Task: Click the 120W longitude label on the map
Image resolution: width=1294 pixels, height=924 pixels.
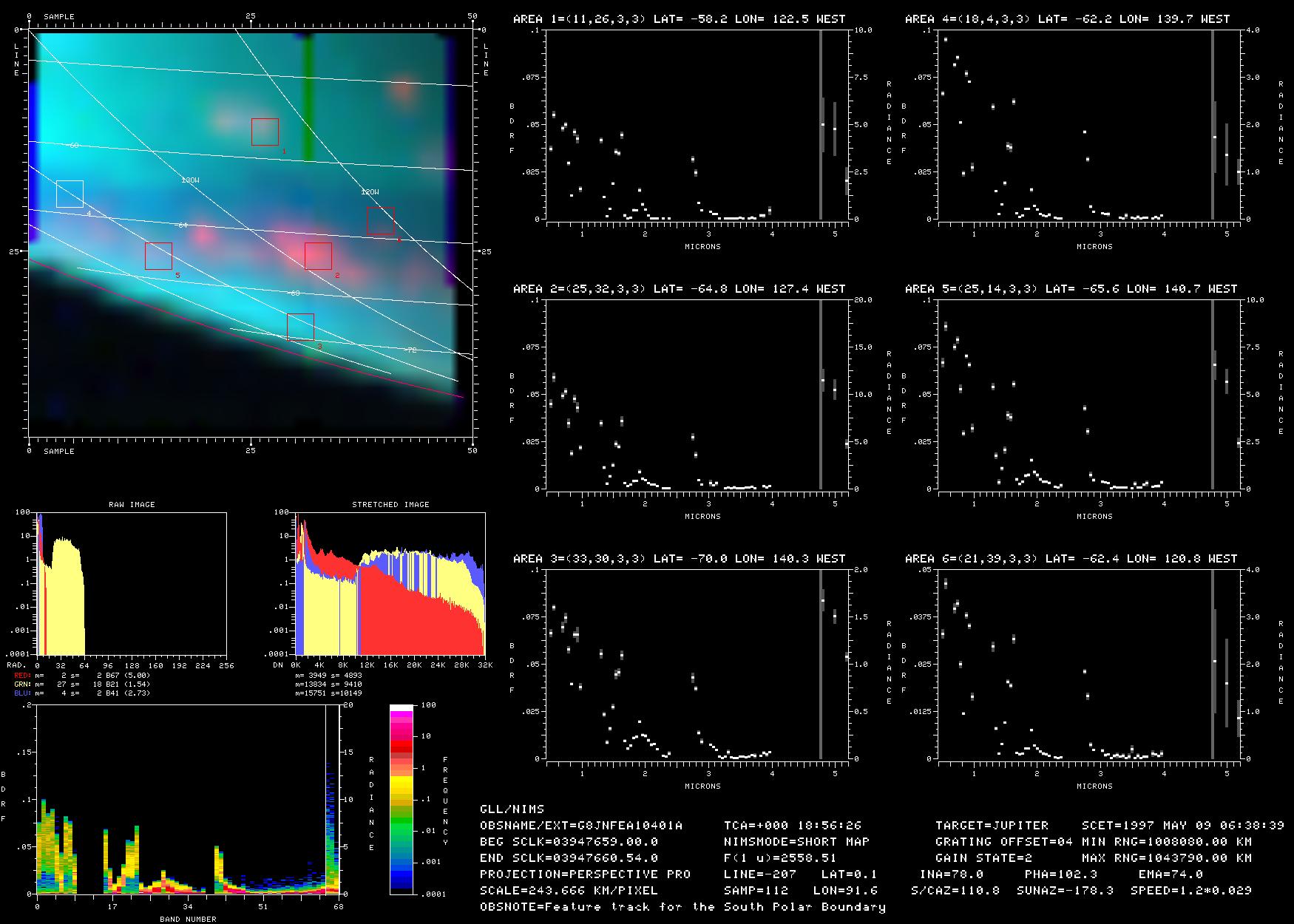Action: click(x=370, y=192)
